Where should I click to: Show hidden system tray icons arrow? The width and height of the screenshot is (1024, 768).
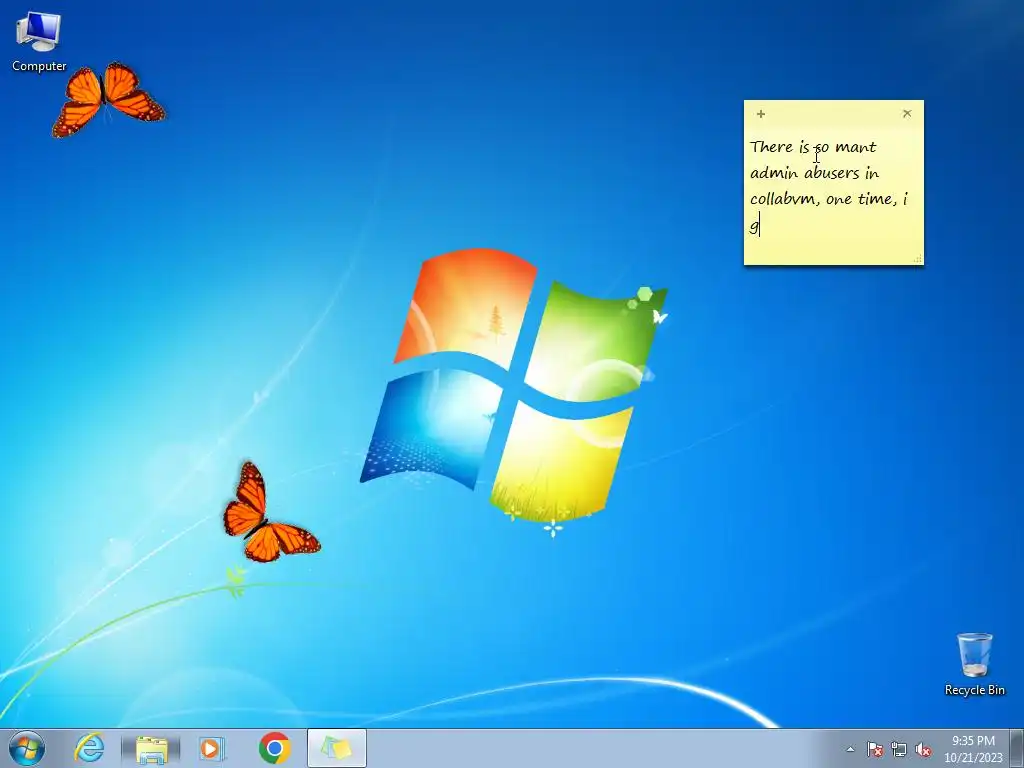(x=850, y=749)
